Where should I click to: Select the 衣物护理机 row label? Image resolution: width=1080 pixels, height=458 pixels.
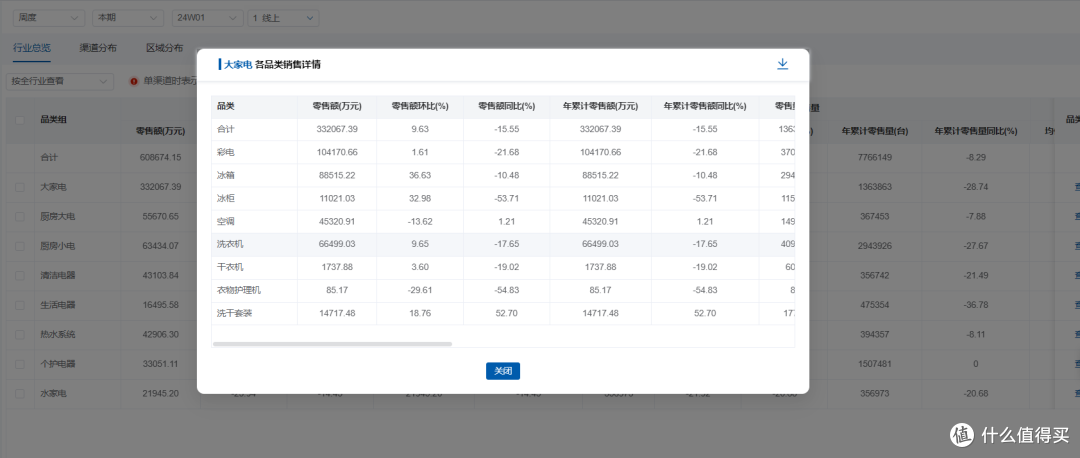(238, 290)
